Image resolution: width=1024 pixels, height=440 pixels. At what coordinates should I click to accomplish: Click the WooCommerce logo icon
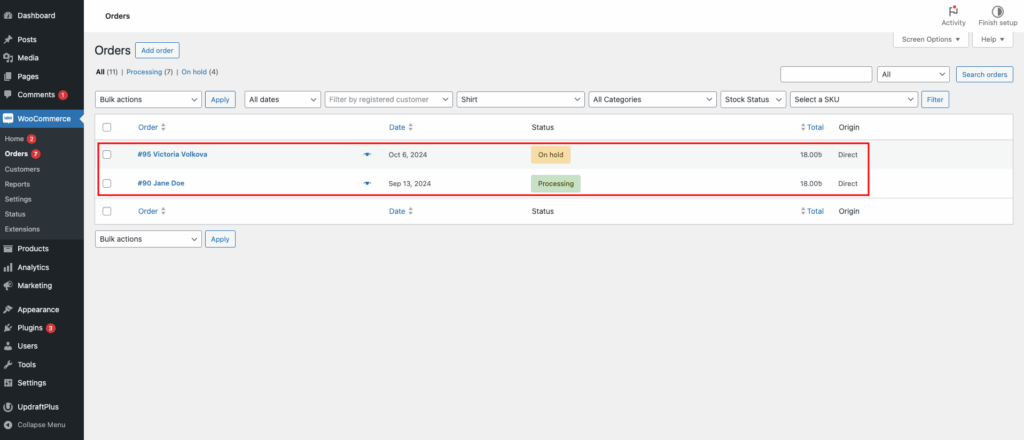pyautogui.click(x=8, y=118)
